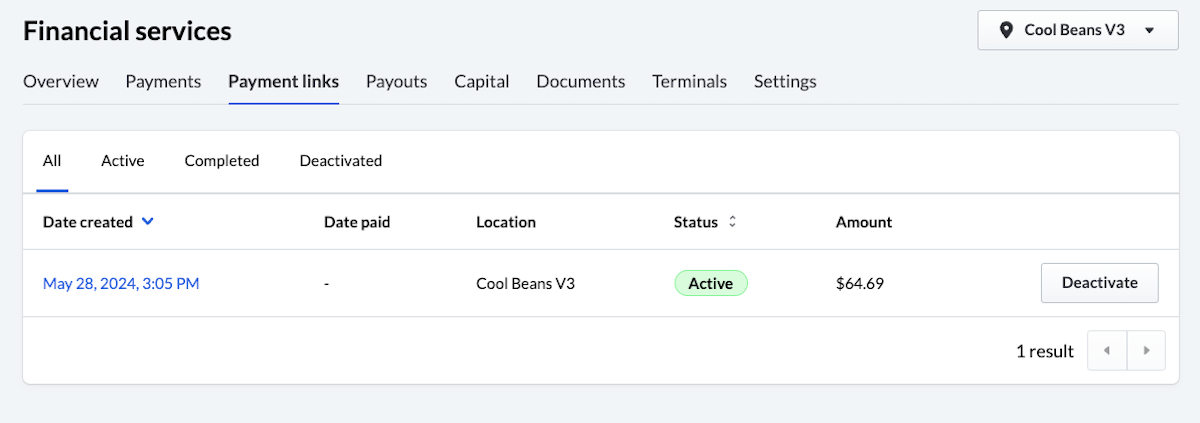This screenshot has width=1200, height=423.
Task: Open the Payments tab
Action: pos(163,82)
